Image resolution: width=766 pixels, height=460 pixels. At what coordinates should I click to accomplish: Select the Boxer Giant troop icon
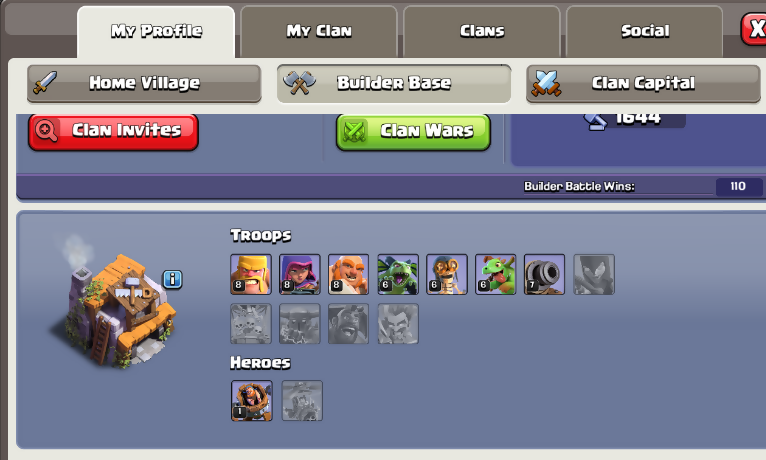tap(348, 274)
